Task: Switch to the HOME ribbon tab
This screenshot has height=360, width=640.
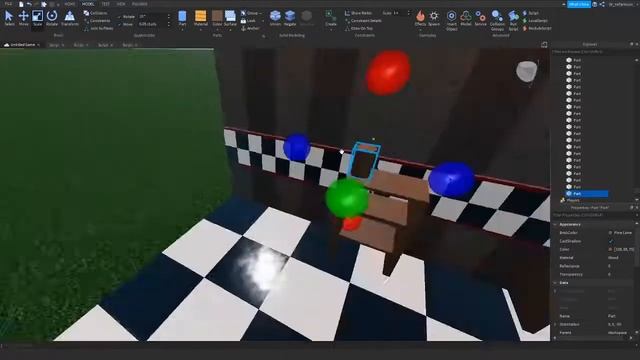Action: tap(69, 4)
